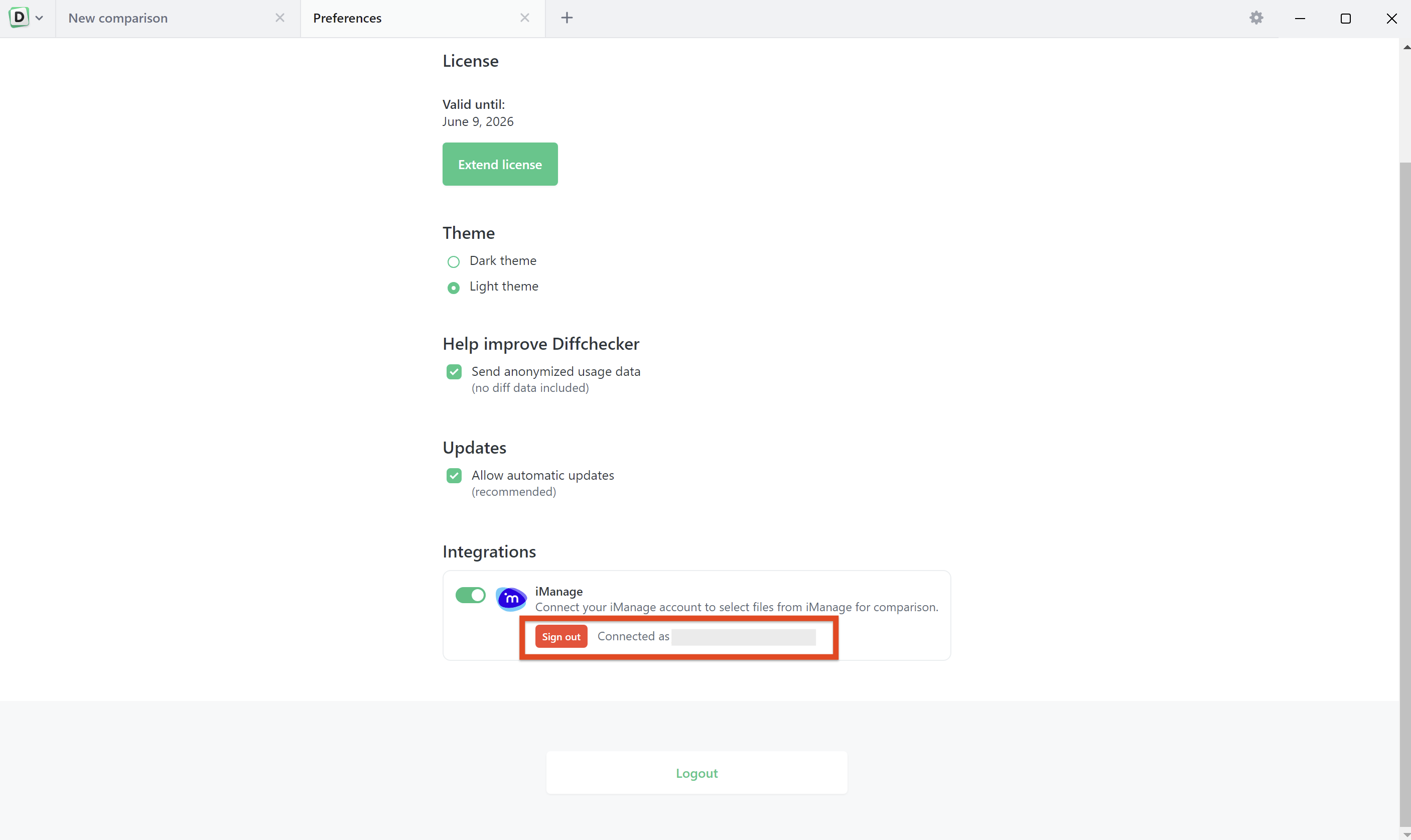Select the Light theme option
Screen dimensions: 1411x840
click(453, 288)
